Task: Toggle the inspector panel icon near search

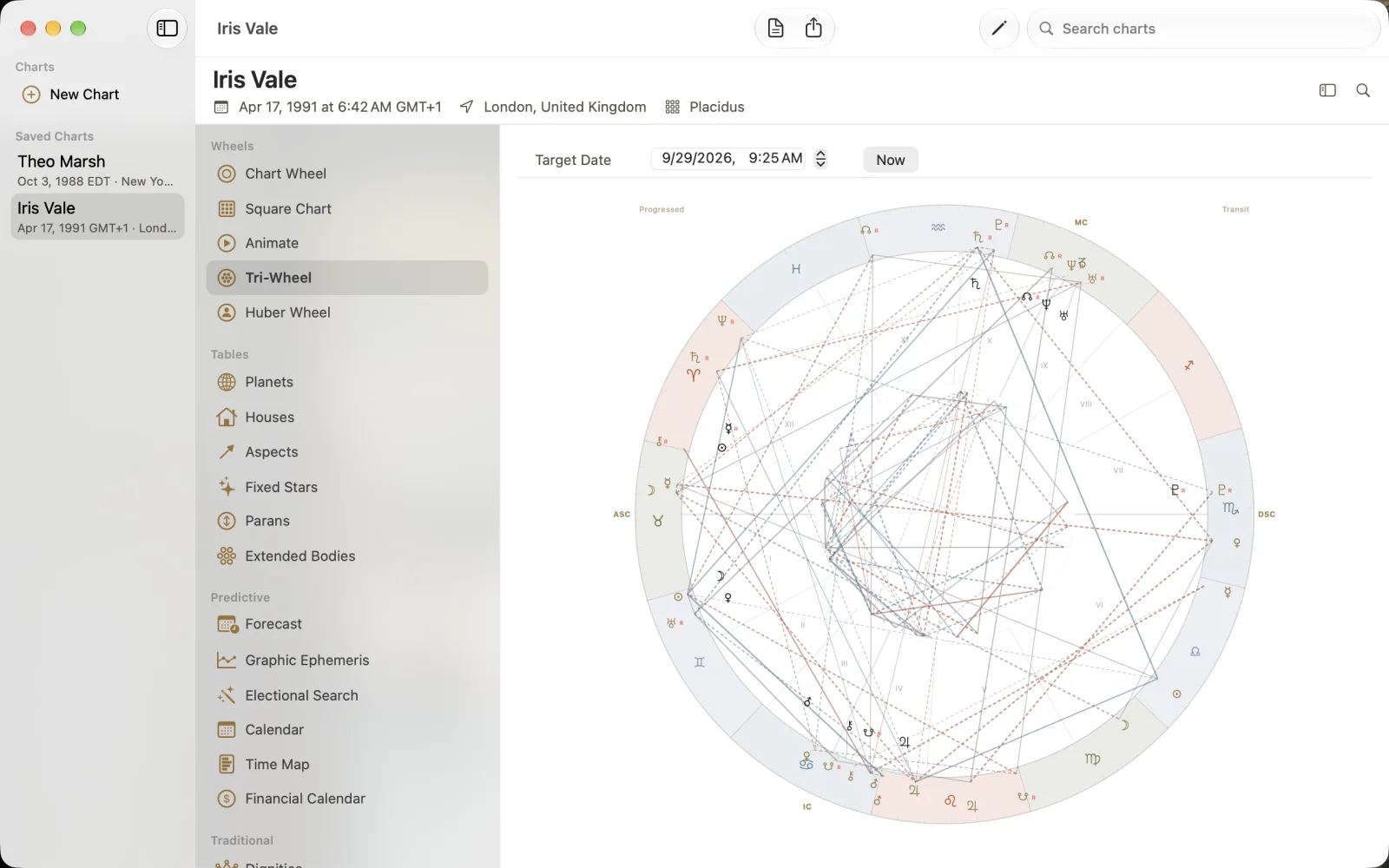Action: 1327,90
